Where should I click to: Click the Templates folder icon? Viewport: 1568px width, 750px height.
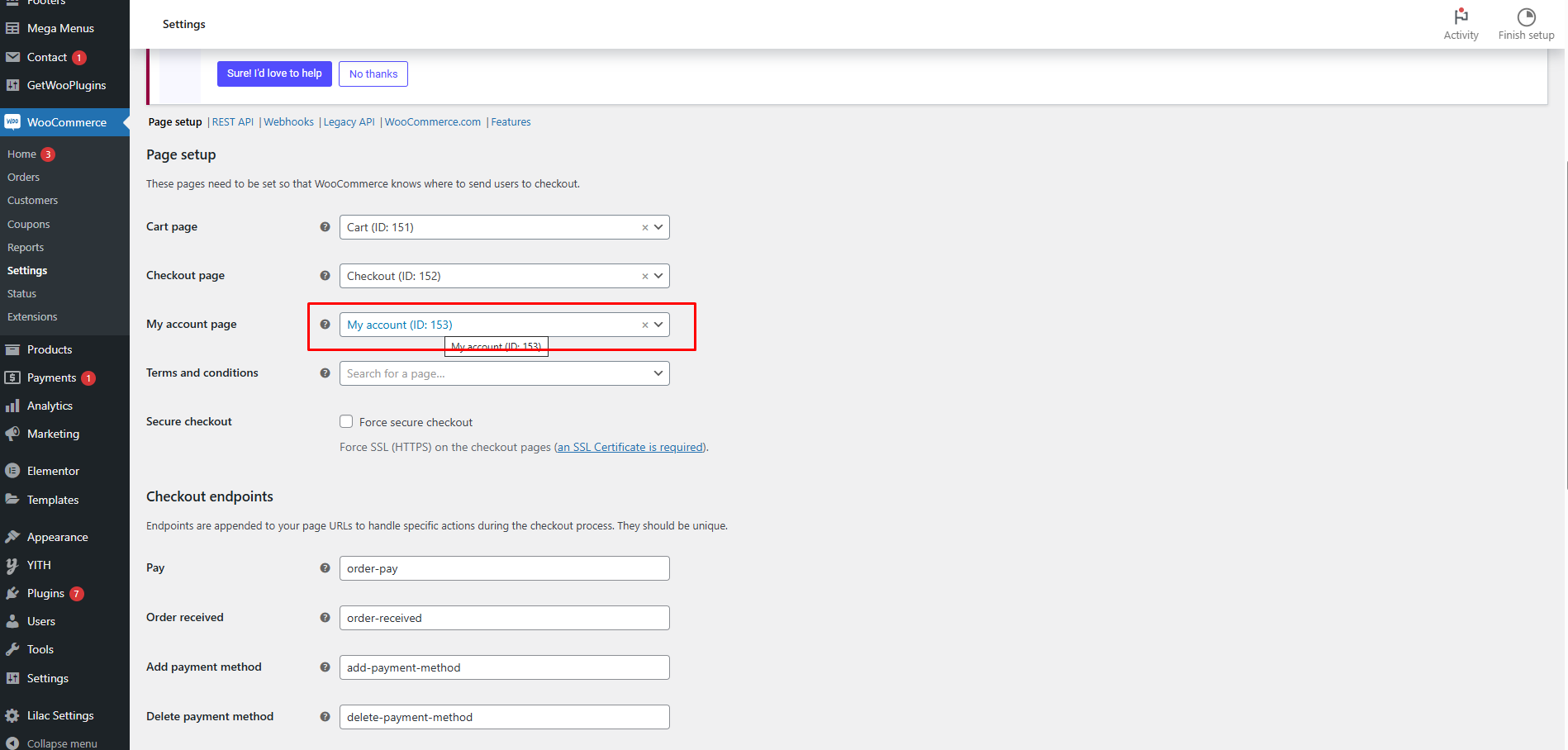pos(12,499)
